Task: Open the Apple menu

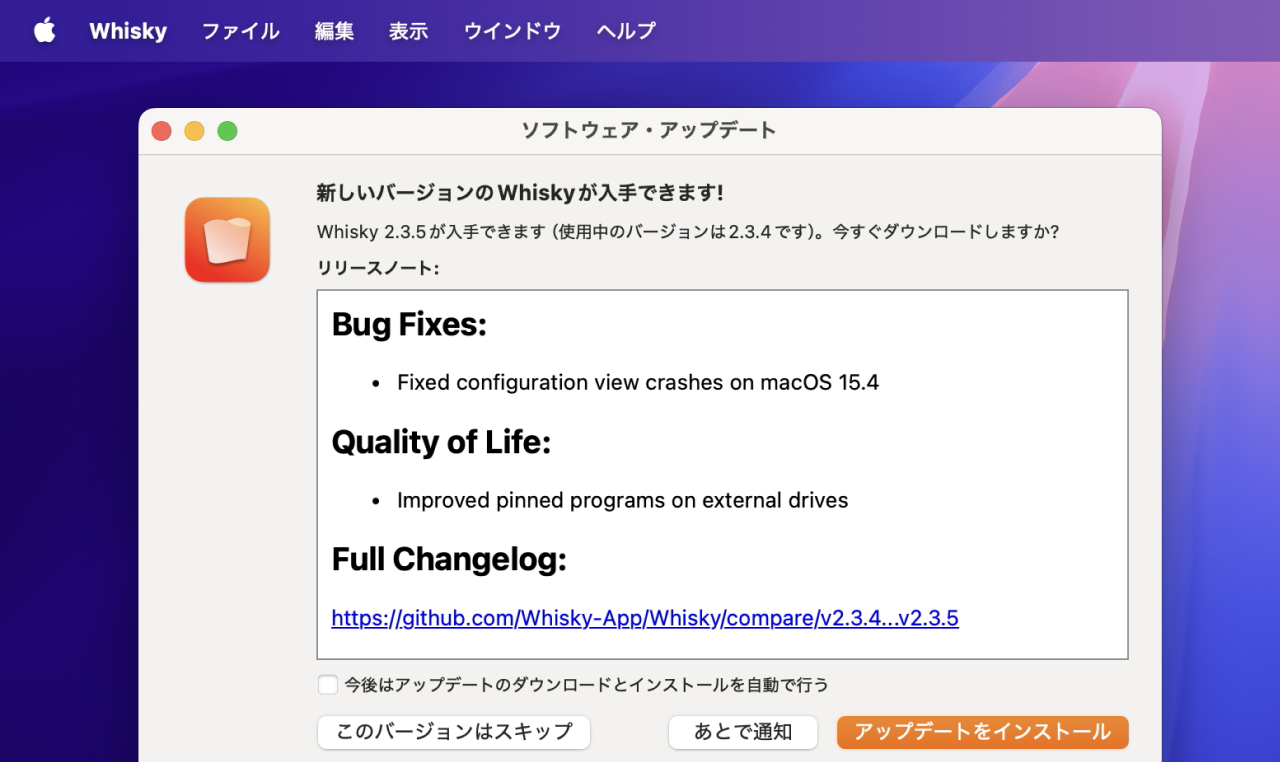Action: pyautogui.click(x=44, y=31)
